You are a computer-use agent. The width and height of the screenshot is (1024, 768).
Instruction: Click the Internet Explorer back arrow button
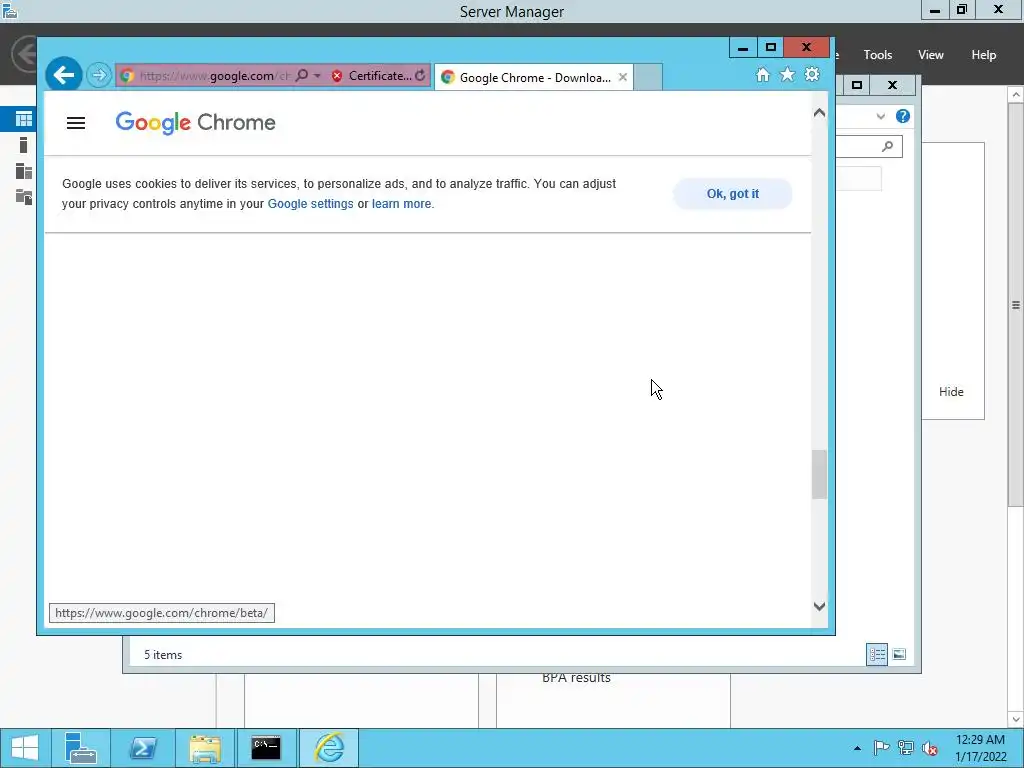pyautogui.click(x=63, y=75)
